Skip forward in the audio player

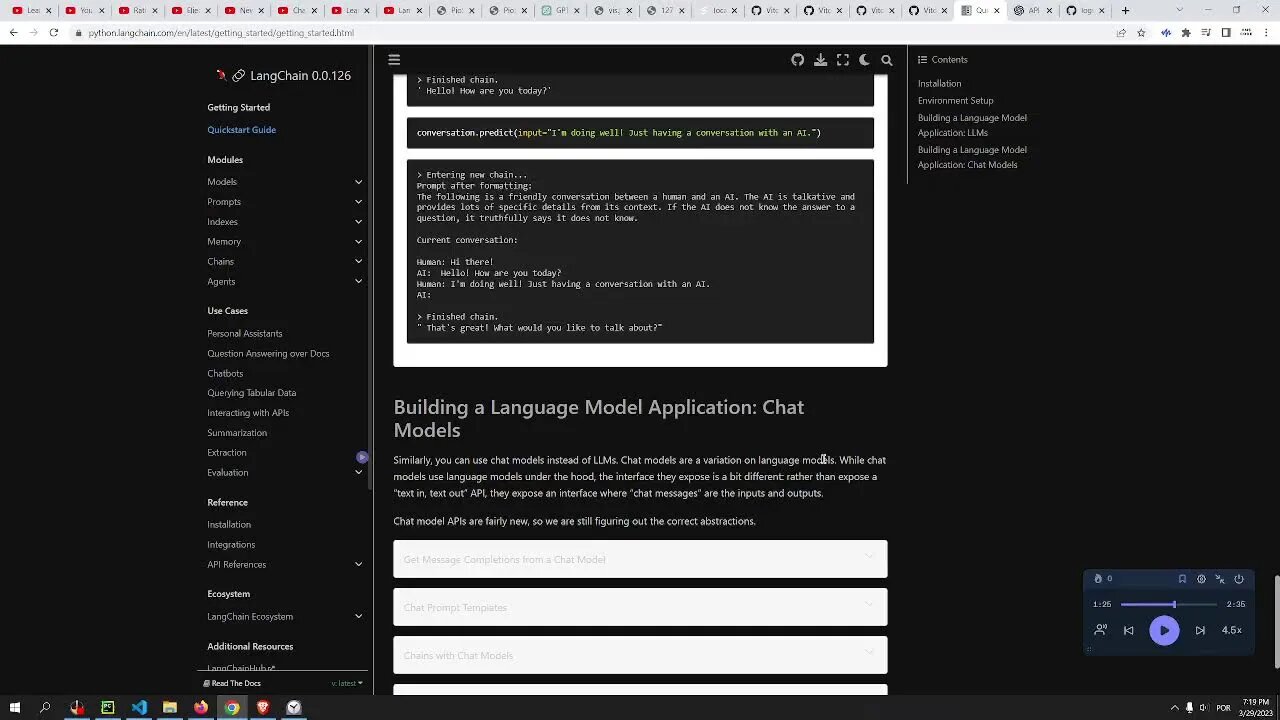pyautogui.click(x=1200, y=630)
